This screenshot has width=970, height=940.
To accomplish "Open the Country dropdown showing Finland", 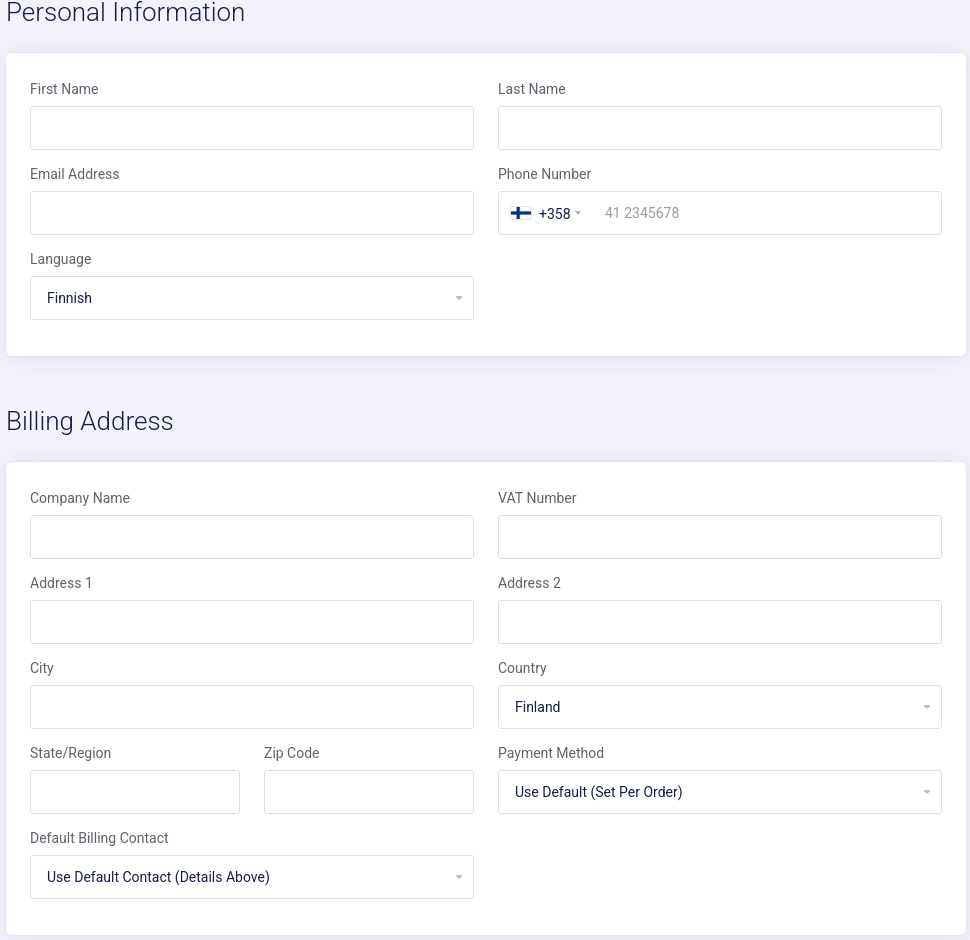I will 719,707.
